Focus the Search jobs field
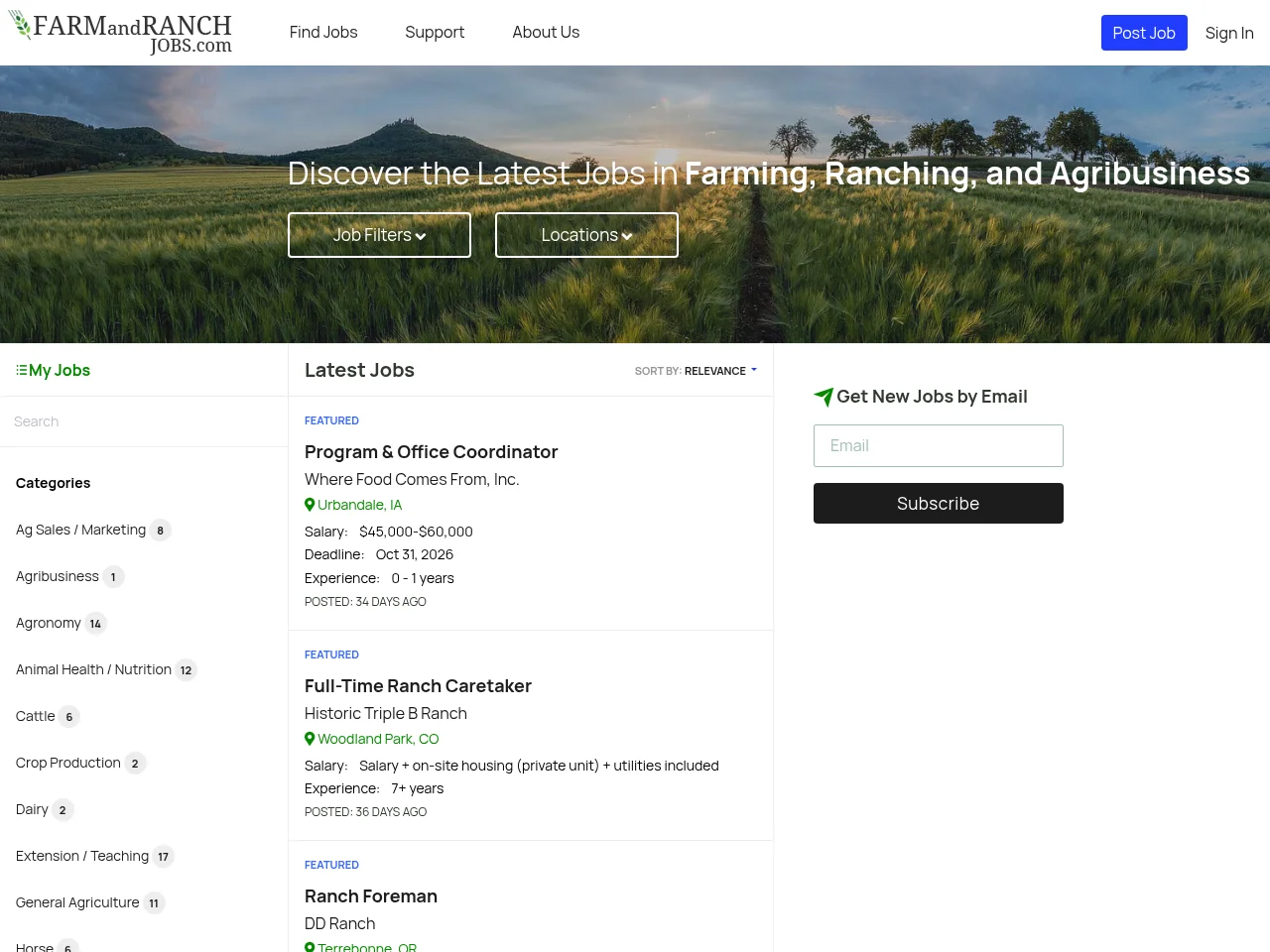The image size is (1270, 952). point(144,421)
